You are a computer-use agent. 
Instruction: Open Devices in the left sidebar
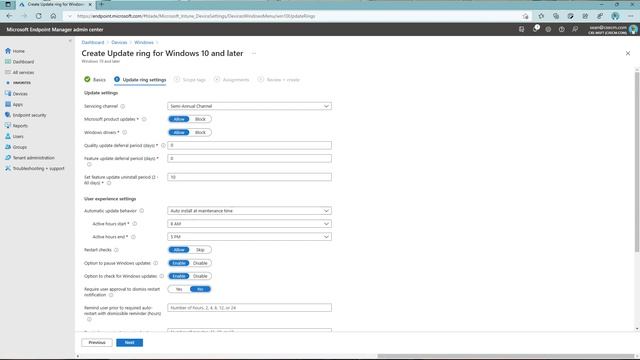tap(16, 93)
